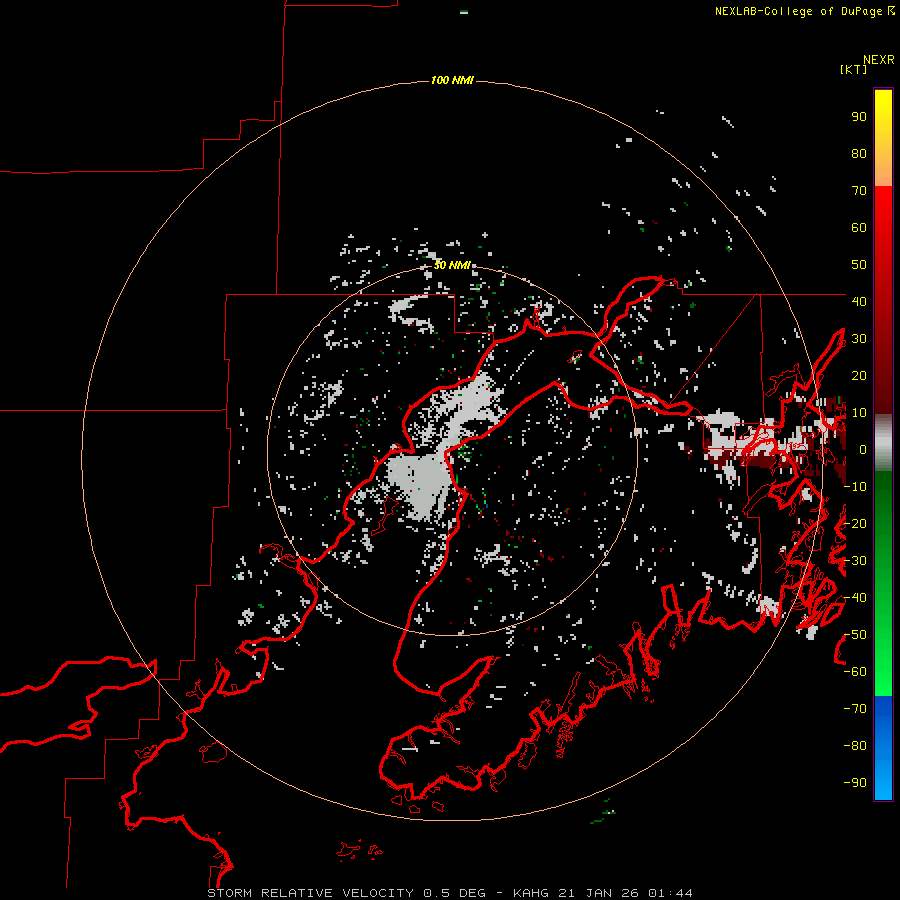The width and height of the screenshot is (900, 900).
Task: Click the NEXR label above color scale
Action: (x=878, y=60)
